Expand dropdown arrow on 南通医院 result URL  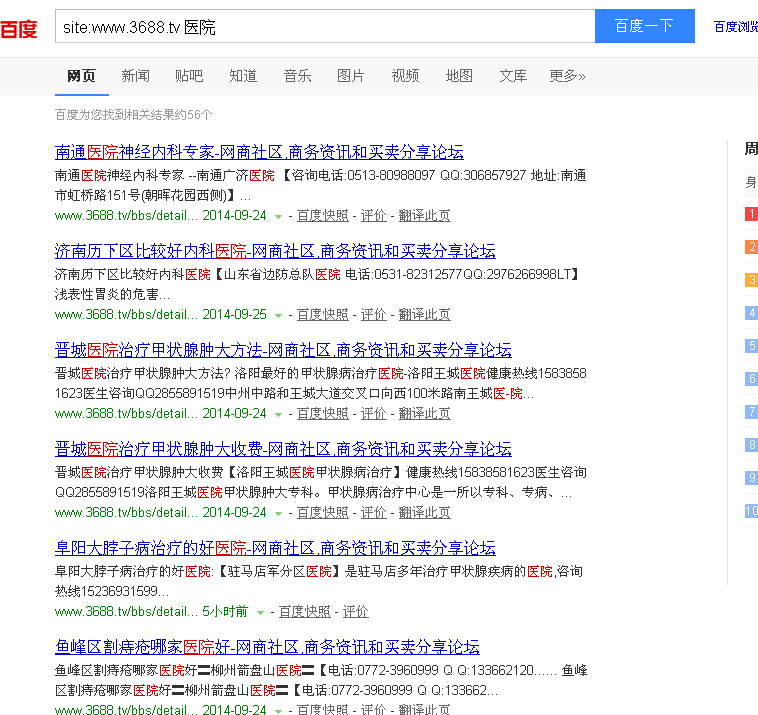click(278, 217)
